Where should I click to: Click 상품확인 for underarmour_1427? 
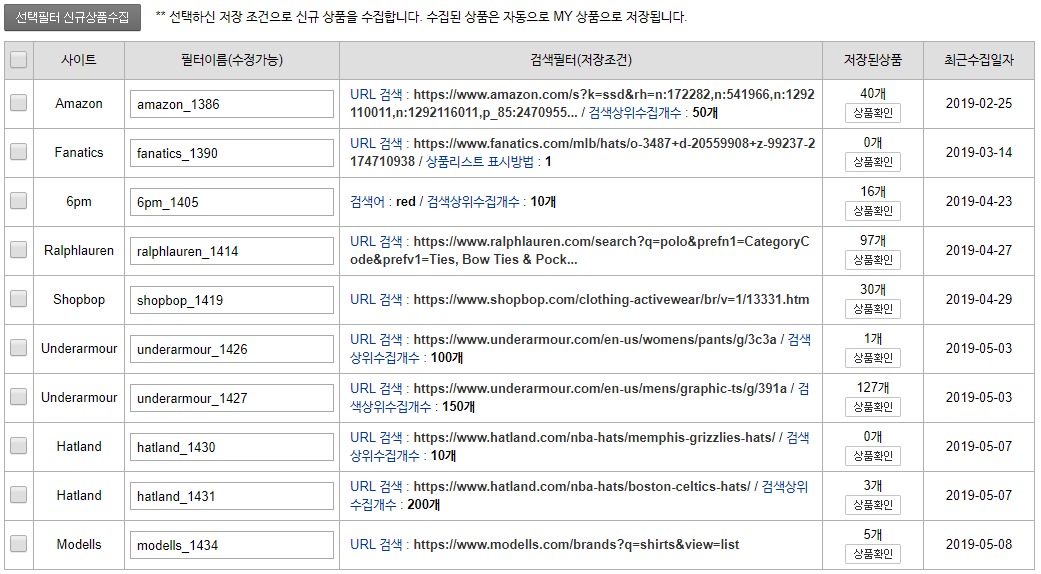872,407
